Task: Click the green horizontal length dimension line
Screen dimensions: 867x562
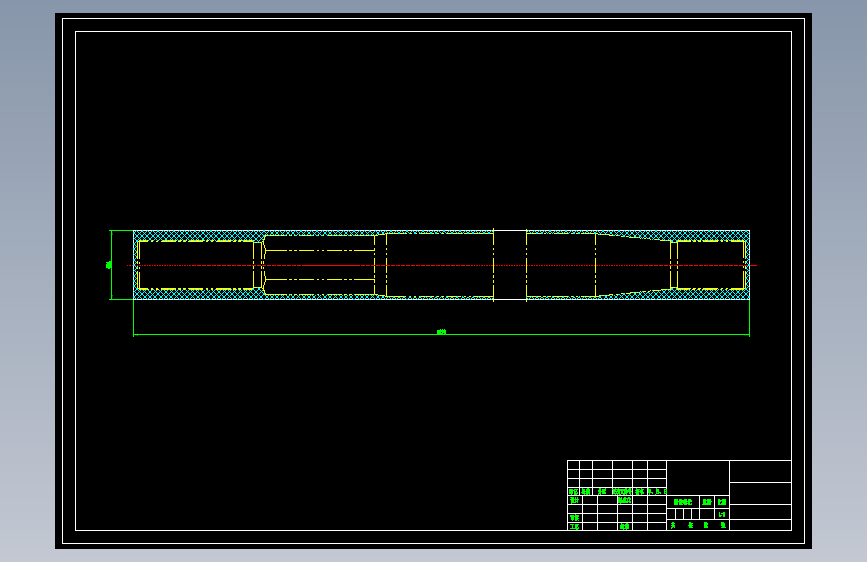Action: coord(441,335)
